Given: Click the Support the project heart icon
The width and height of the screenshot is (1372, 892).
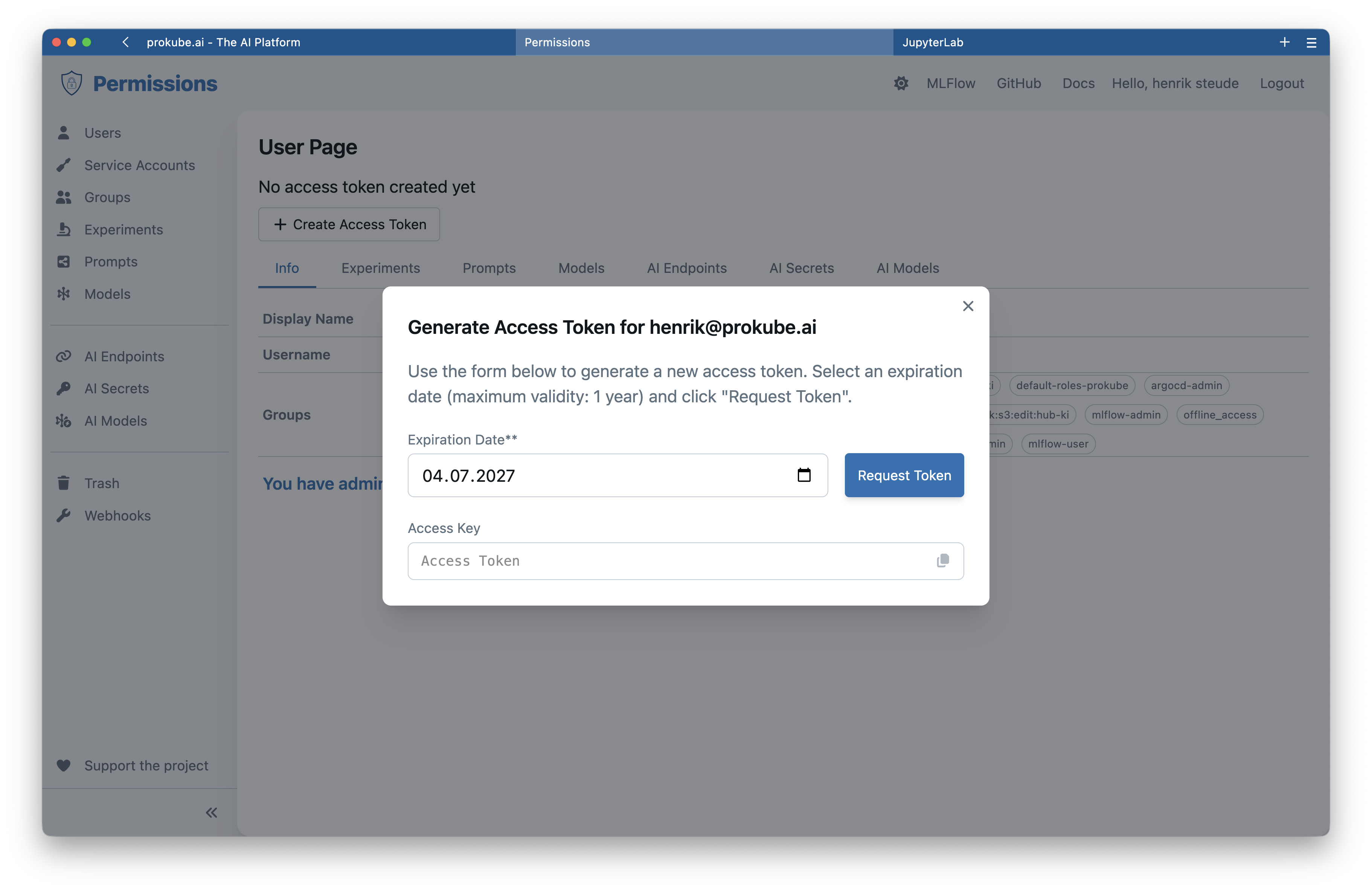Looking at the screenshot, I should pos(63,765).
